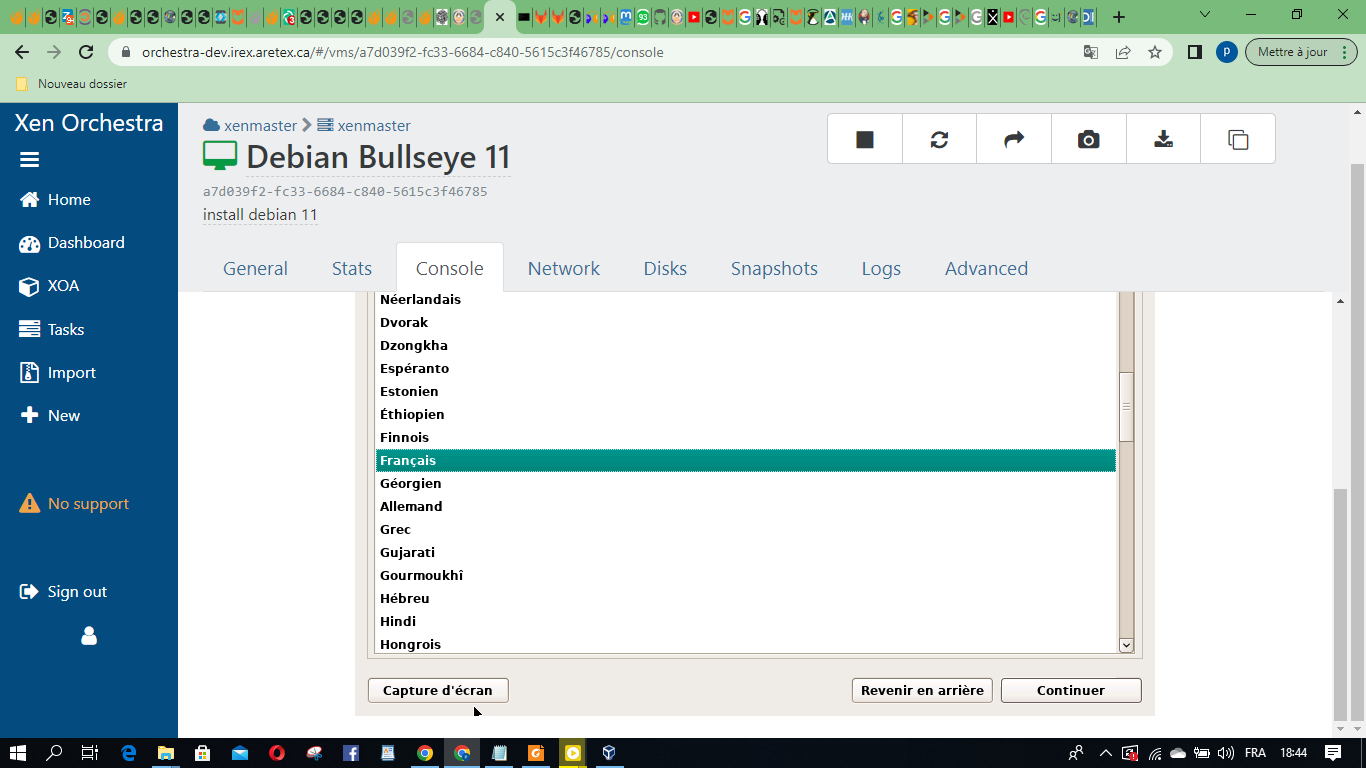Open a new browser tab
Viewport: 1366px width, 768px height.
pos(1119,17)
